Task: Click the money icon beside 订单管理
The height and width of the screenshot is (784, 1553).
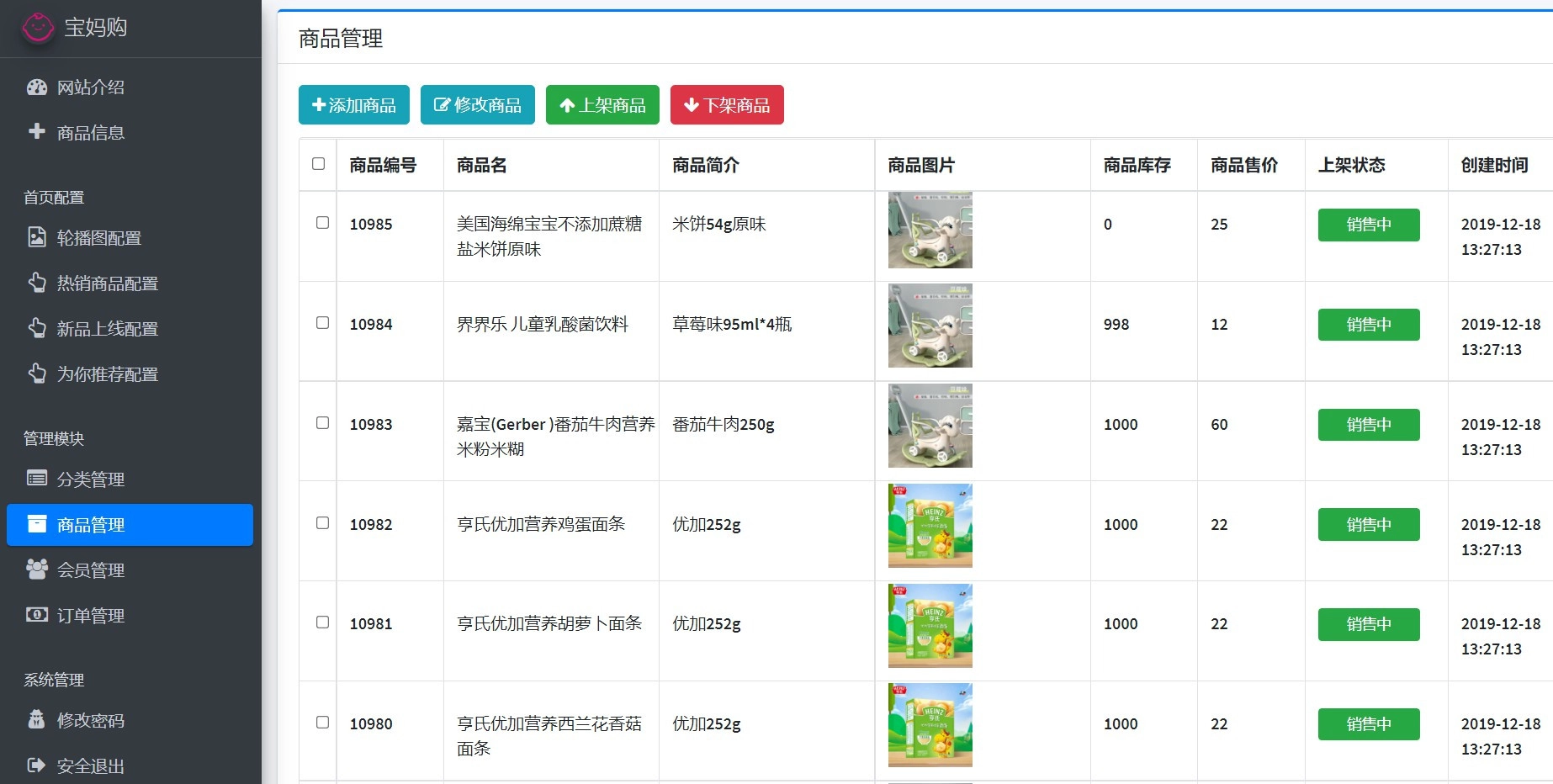Action: [37, 615]
